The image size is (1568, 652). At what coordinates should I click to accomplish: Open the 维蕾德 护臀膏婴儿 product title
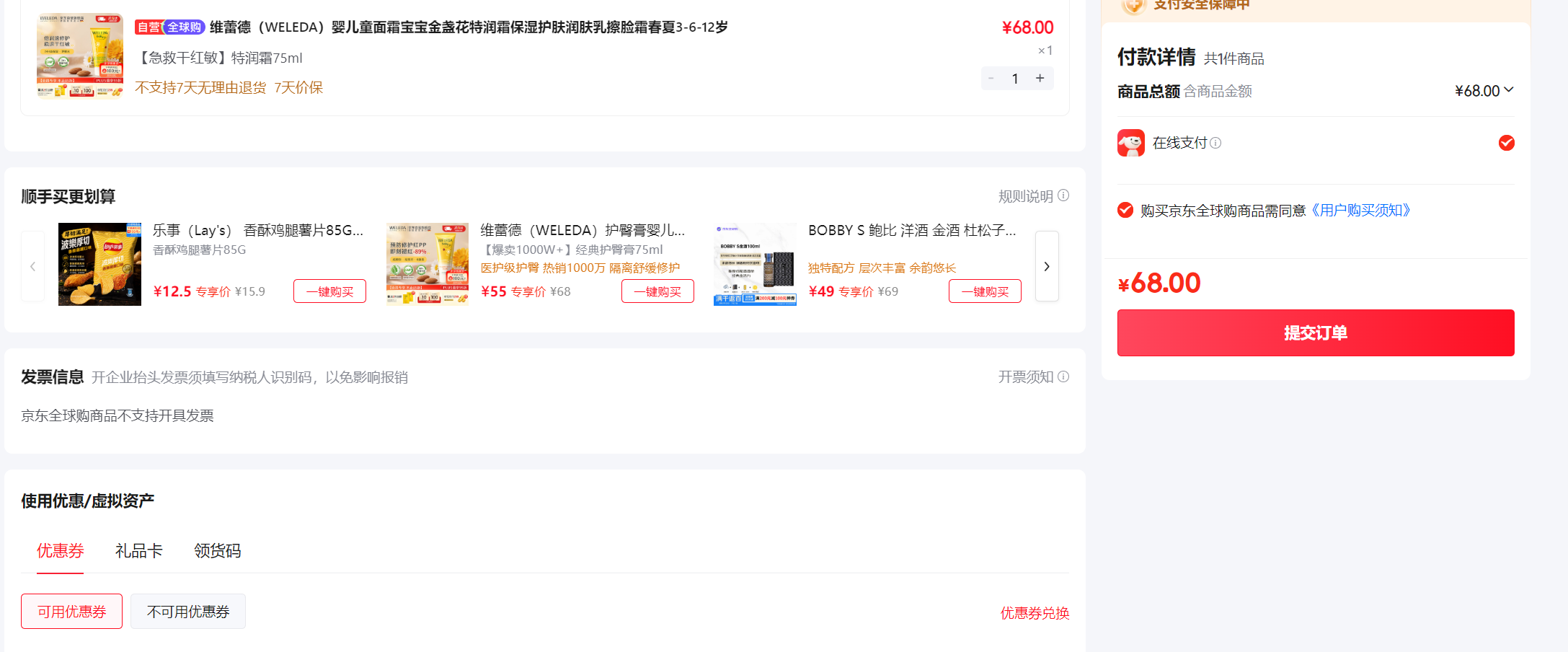583,230
